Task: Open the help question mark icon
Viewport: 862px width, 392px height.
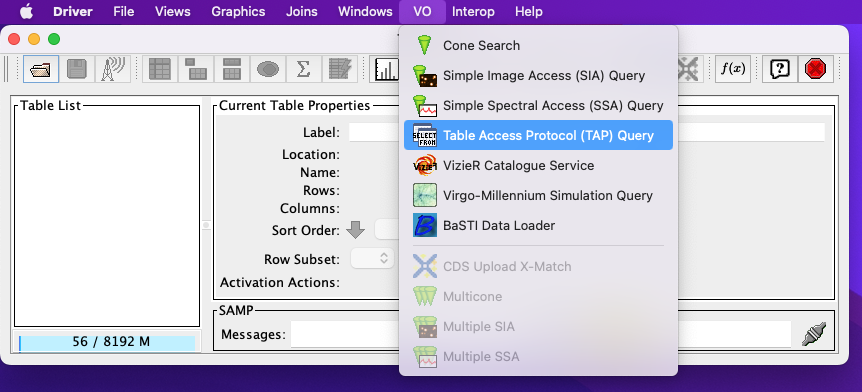Action: click(780, 69)
